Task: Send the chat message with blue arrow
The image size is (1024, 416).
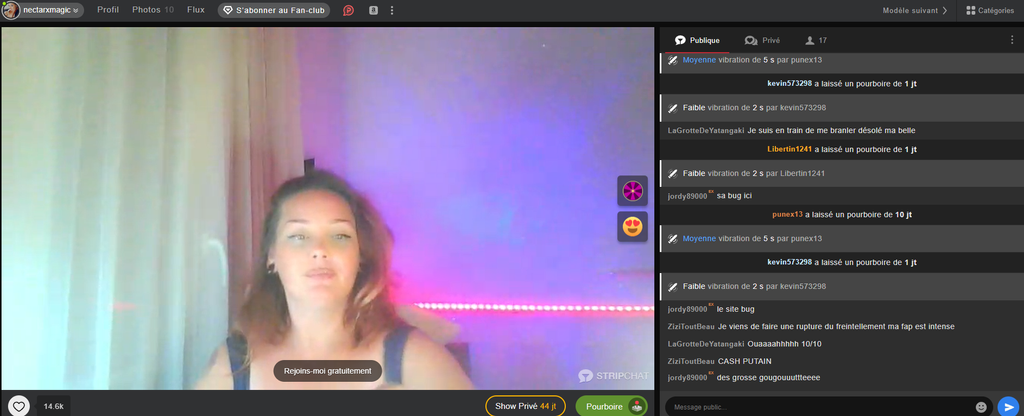Action: [1009, 407]
